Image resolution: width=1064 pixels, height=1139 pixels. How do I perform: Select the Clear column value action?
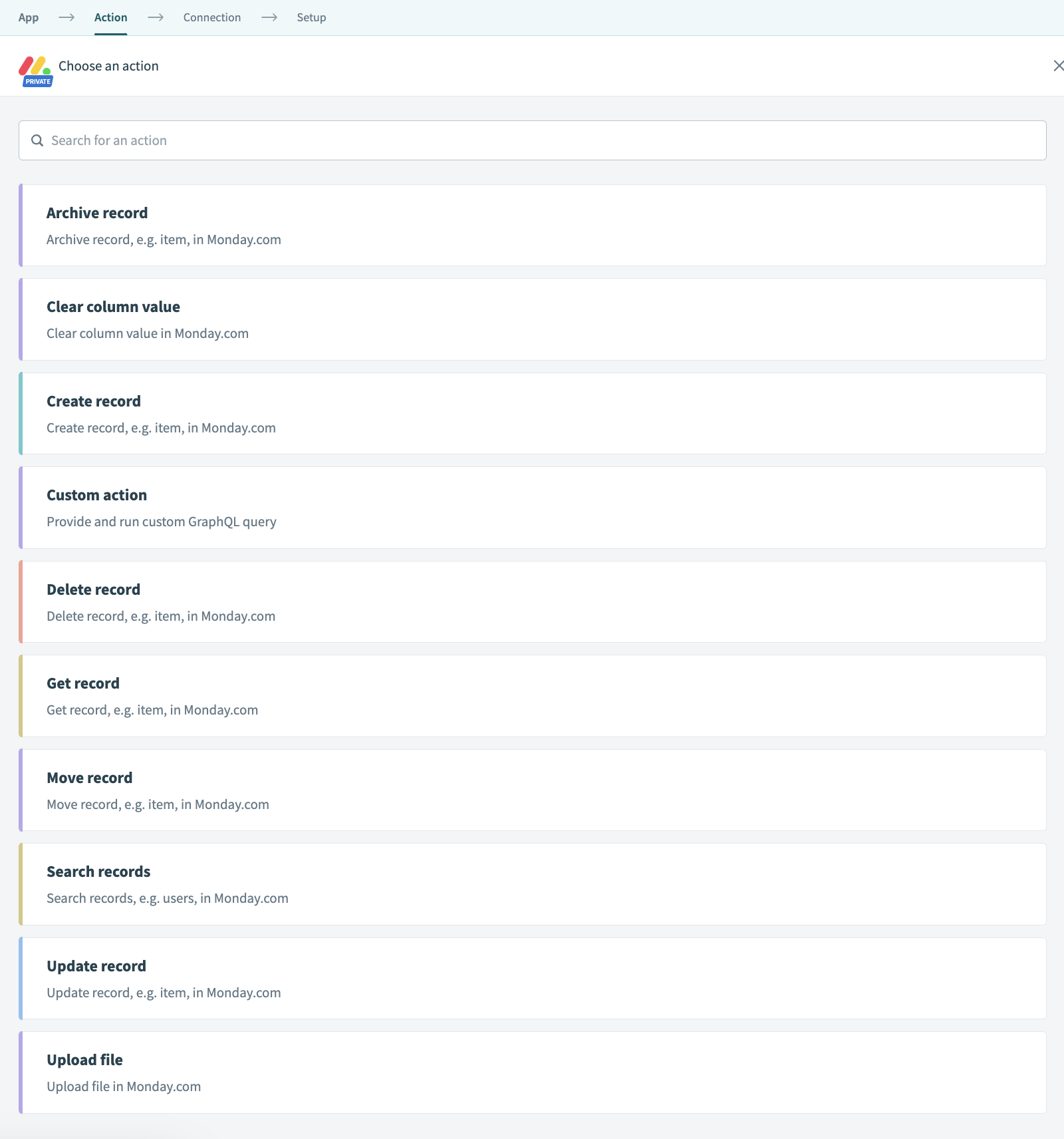(x=532, y=319)
